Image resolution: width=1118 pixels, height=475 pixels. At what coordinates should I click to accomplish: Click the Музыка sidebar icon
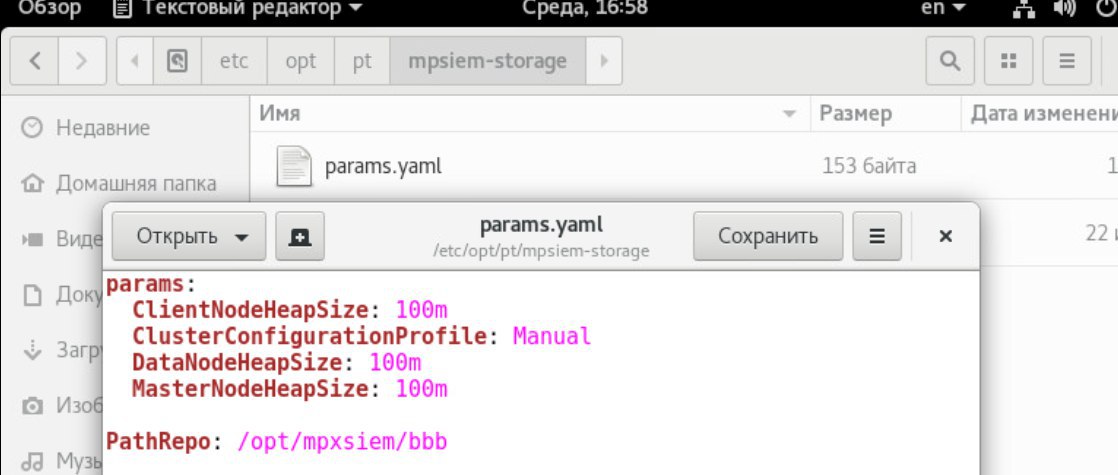(x=31, y=462)
